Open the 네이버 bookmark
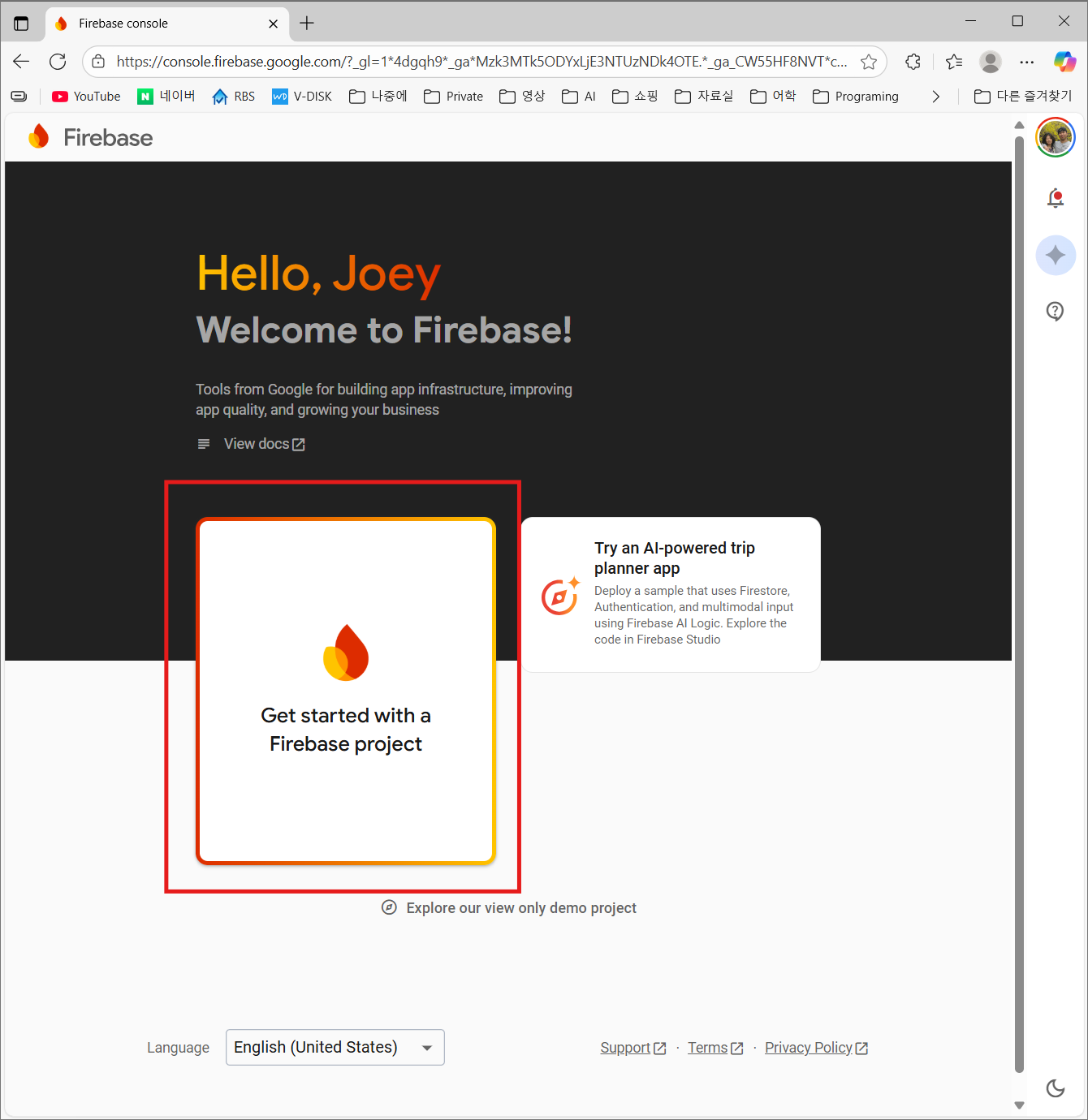Image resolution: width=1088 pixels, height=1120 pixels. pyautogui.click(x=166, y=97)
